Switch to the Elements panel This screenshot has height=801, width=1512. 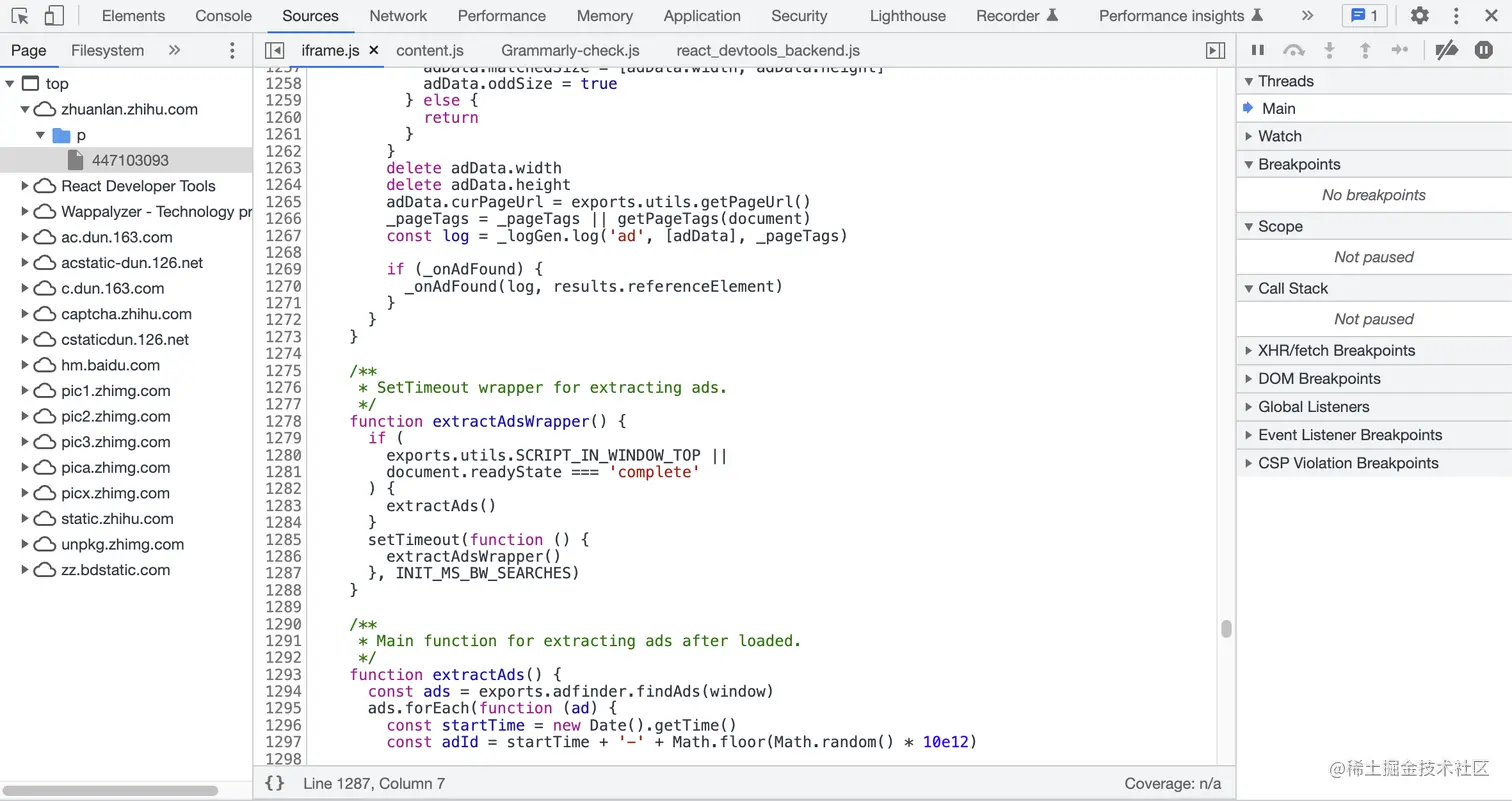[133, 16]
